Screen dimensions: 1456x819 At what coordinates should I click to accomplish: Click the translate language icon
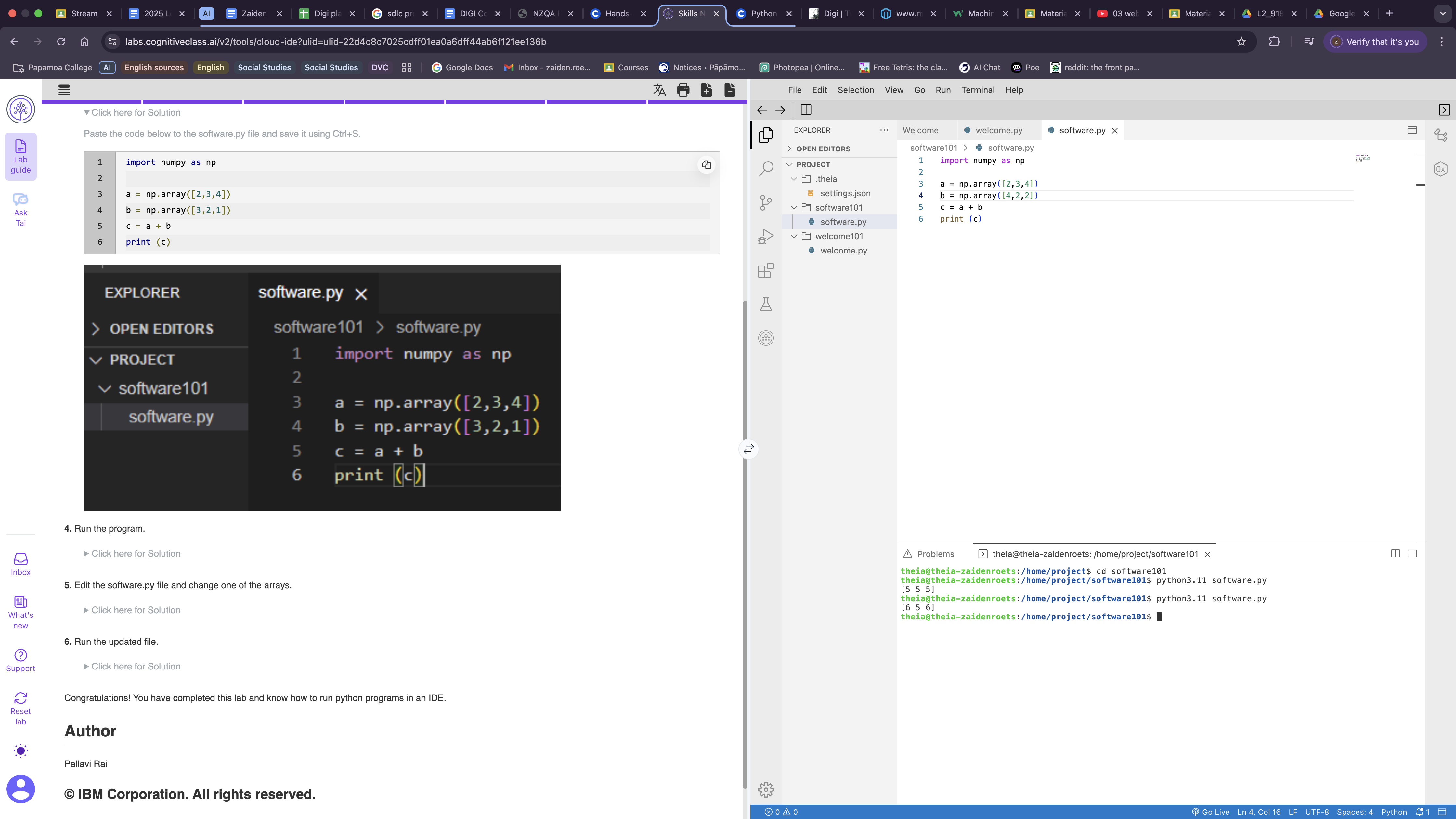[659, 90]
